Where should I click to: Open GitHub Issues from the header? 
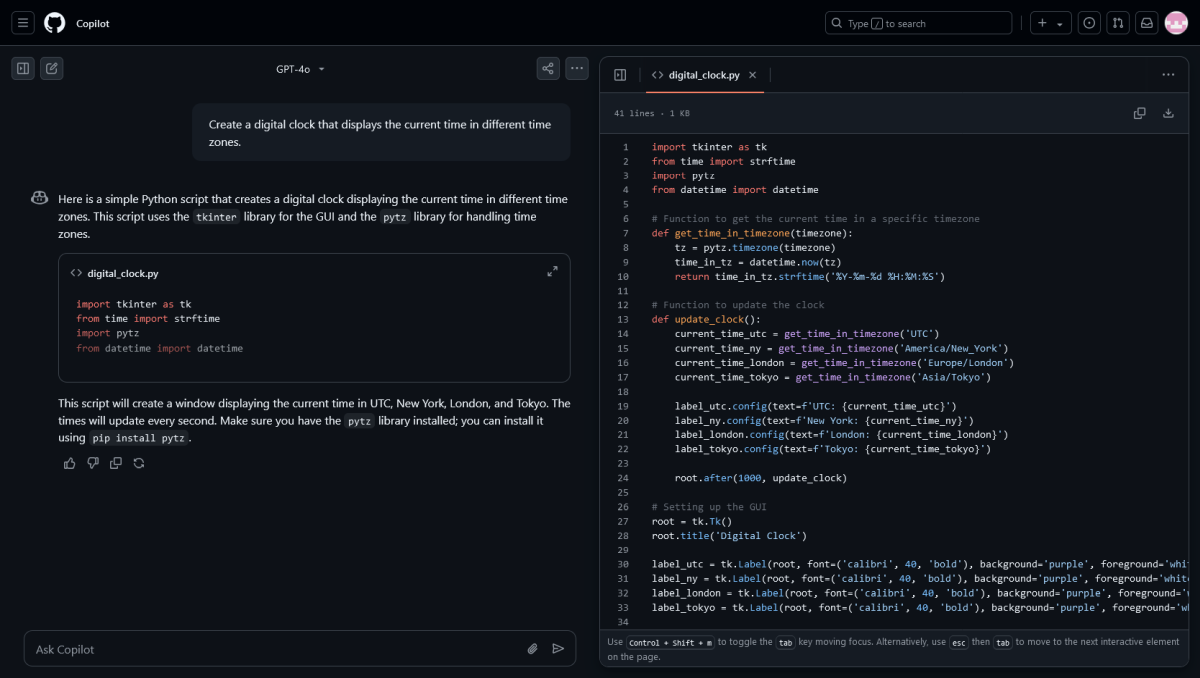pyautogui.click(x=1089, y=22)
